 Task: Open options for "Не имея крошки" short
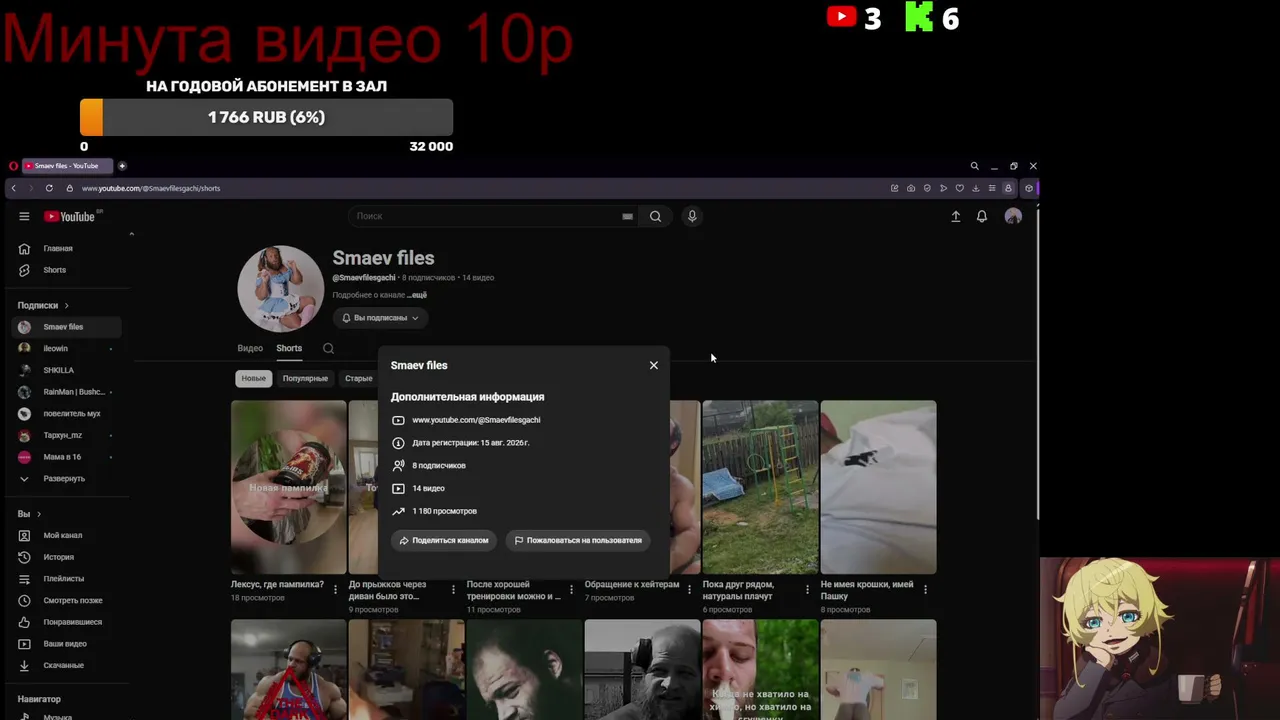(925, 589)
